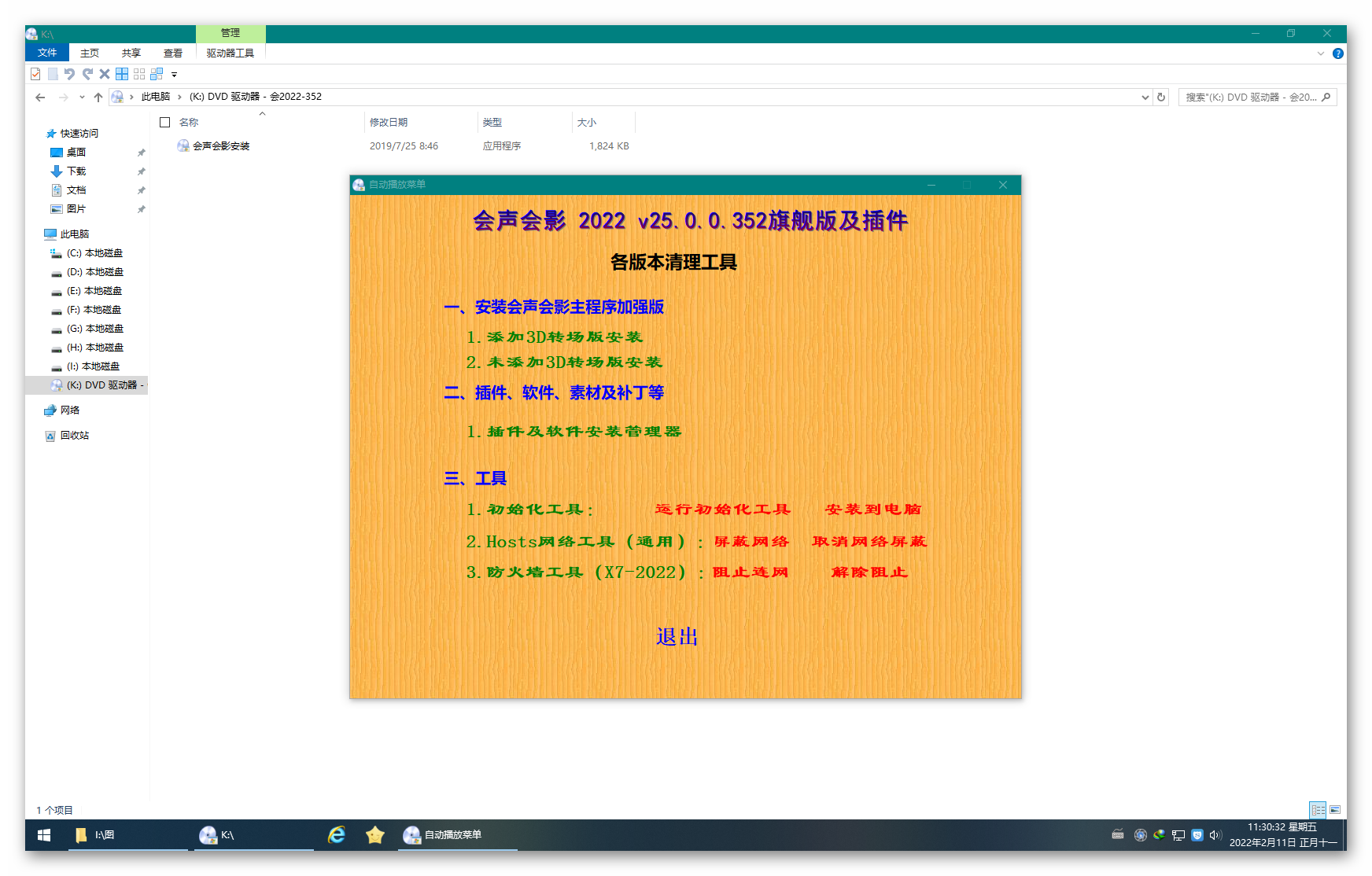The image size is (1372, 876).
Task: Click the search magnifier icon
Action: (1326, 97)
